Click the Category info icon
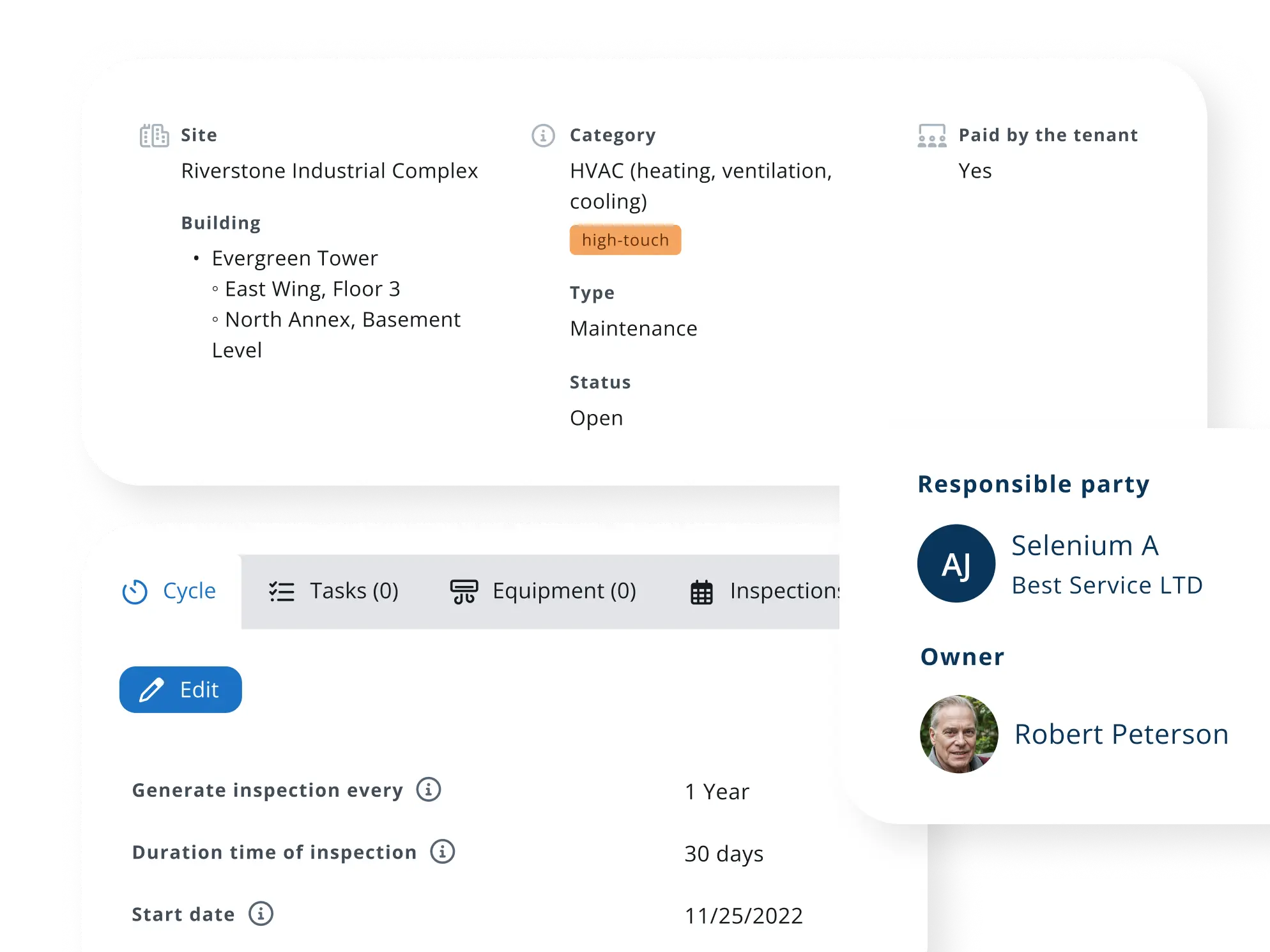Image resolution: width=1270 pixels, height=952 pixels. [543, 135]
